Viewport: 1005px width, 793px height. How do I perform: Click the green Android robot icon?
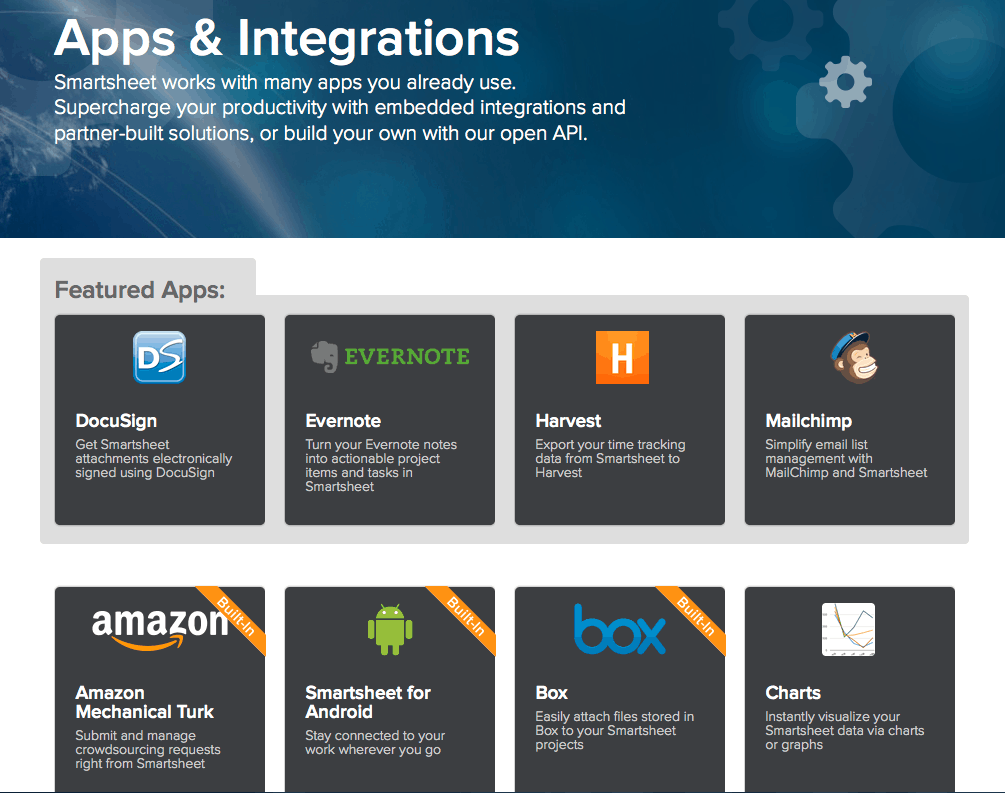pos(390,630)
